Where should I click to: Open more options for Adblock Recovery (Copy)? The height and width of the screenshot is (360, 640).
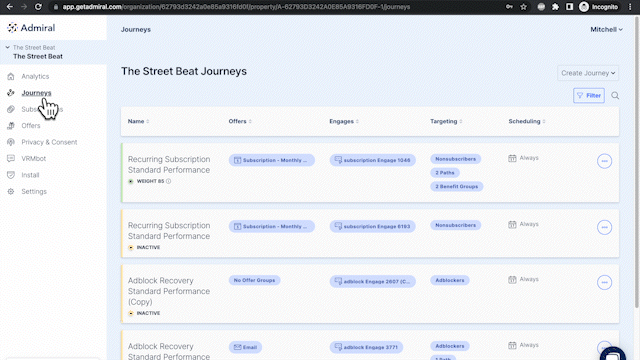604,282
